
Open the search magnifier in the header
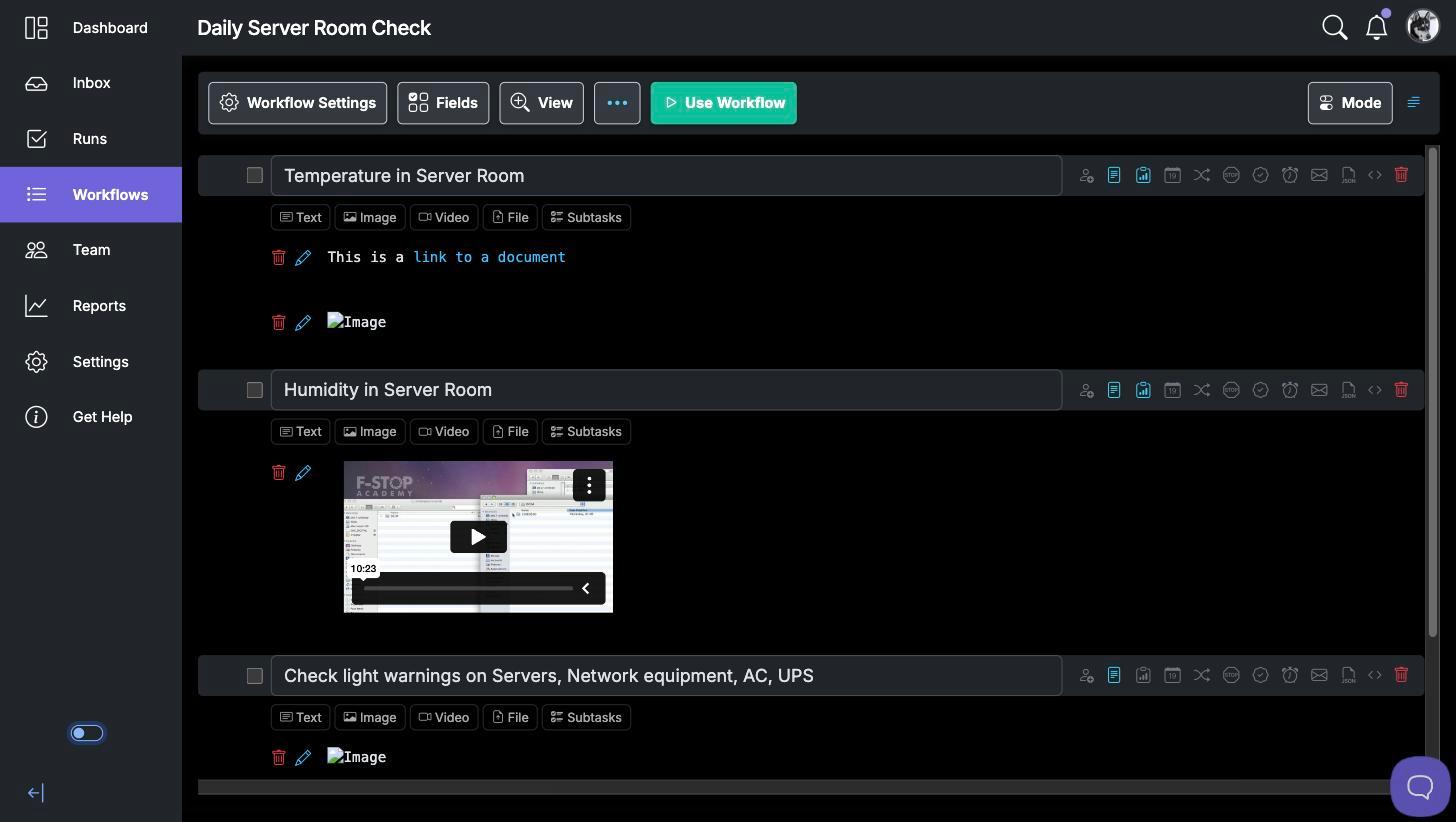tap(1335, 27)
